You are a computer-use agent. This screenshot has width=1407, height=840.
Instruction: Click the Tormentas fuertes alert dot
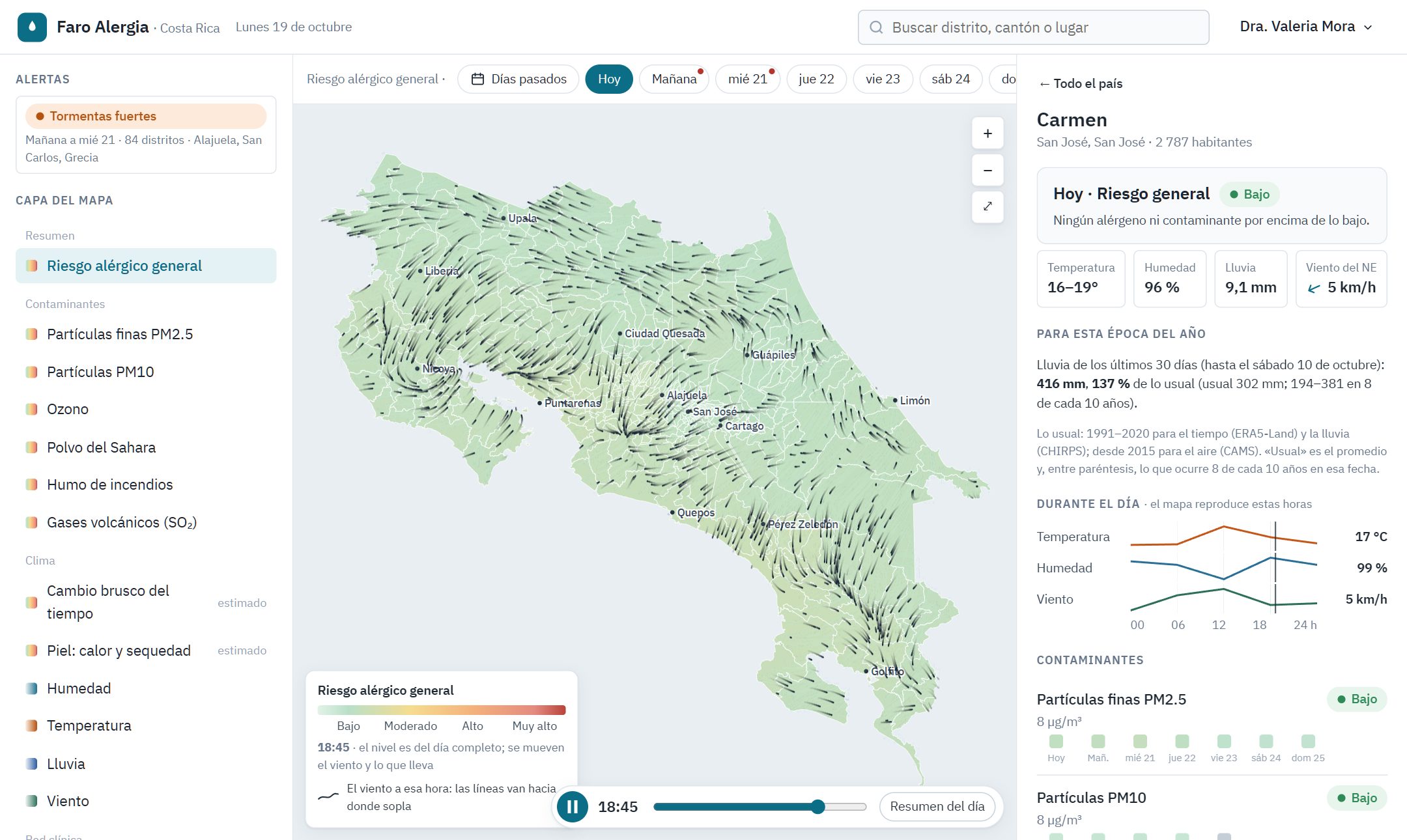(x=40, y=116)
